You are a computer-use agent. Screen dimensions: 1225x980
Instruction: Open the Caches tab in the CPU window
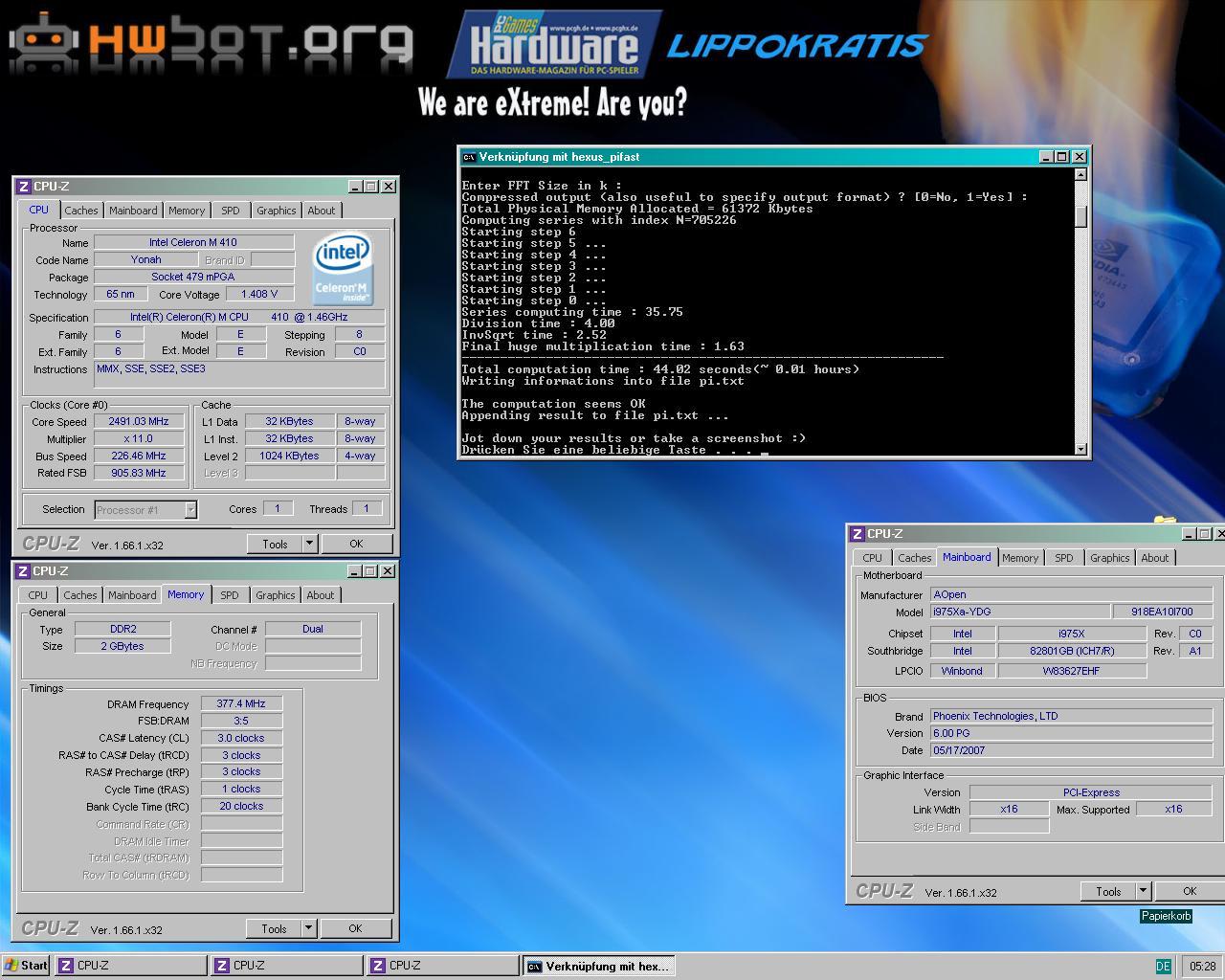click(x=81, y=211)
